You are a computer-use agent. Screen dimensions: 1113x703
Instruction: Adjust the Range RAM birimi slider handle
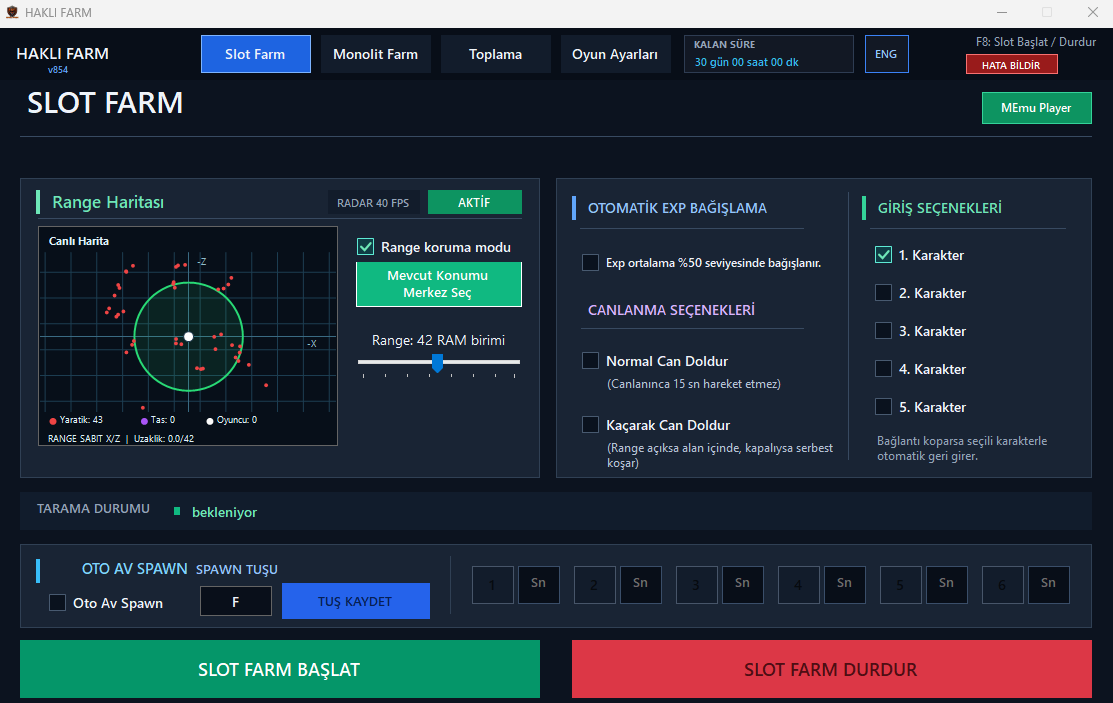(438, 363)
